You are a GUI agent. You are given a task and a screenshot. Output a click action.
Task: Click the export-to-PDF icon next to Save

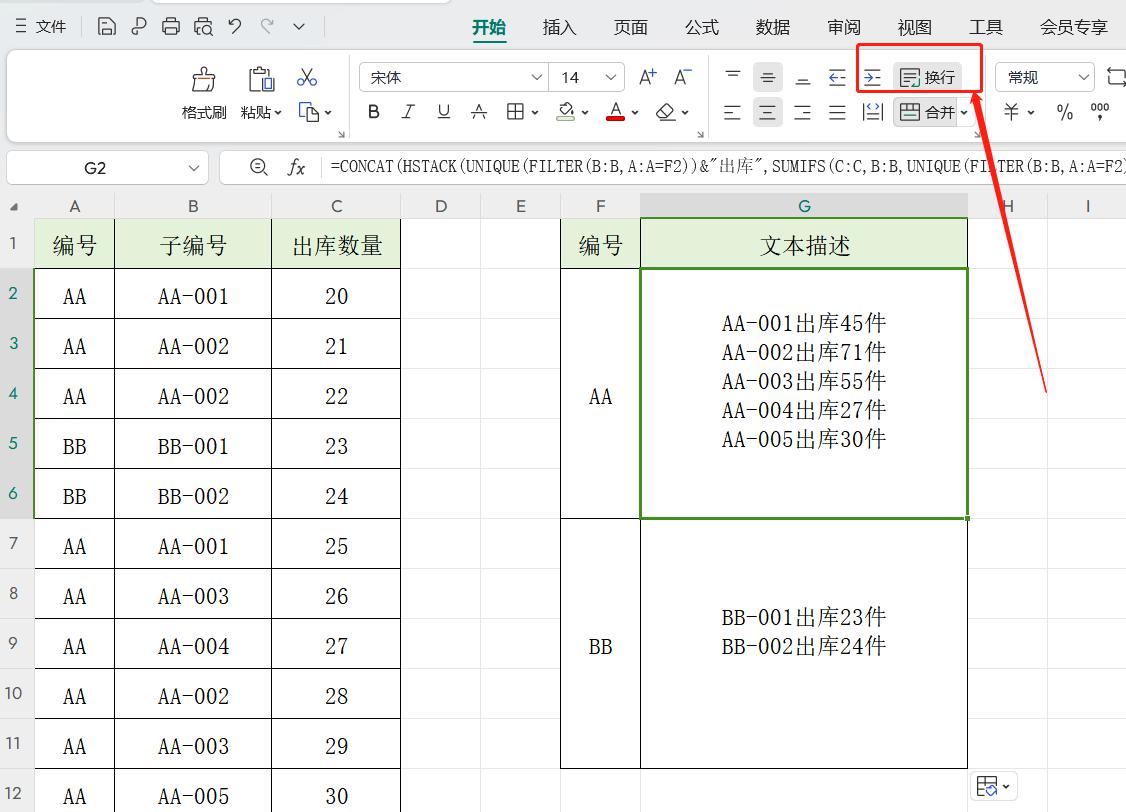pos(139,27)
